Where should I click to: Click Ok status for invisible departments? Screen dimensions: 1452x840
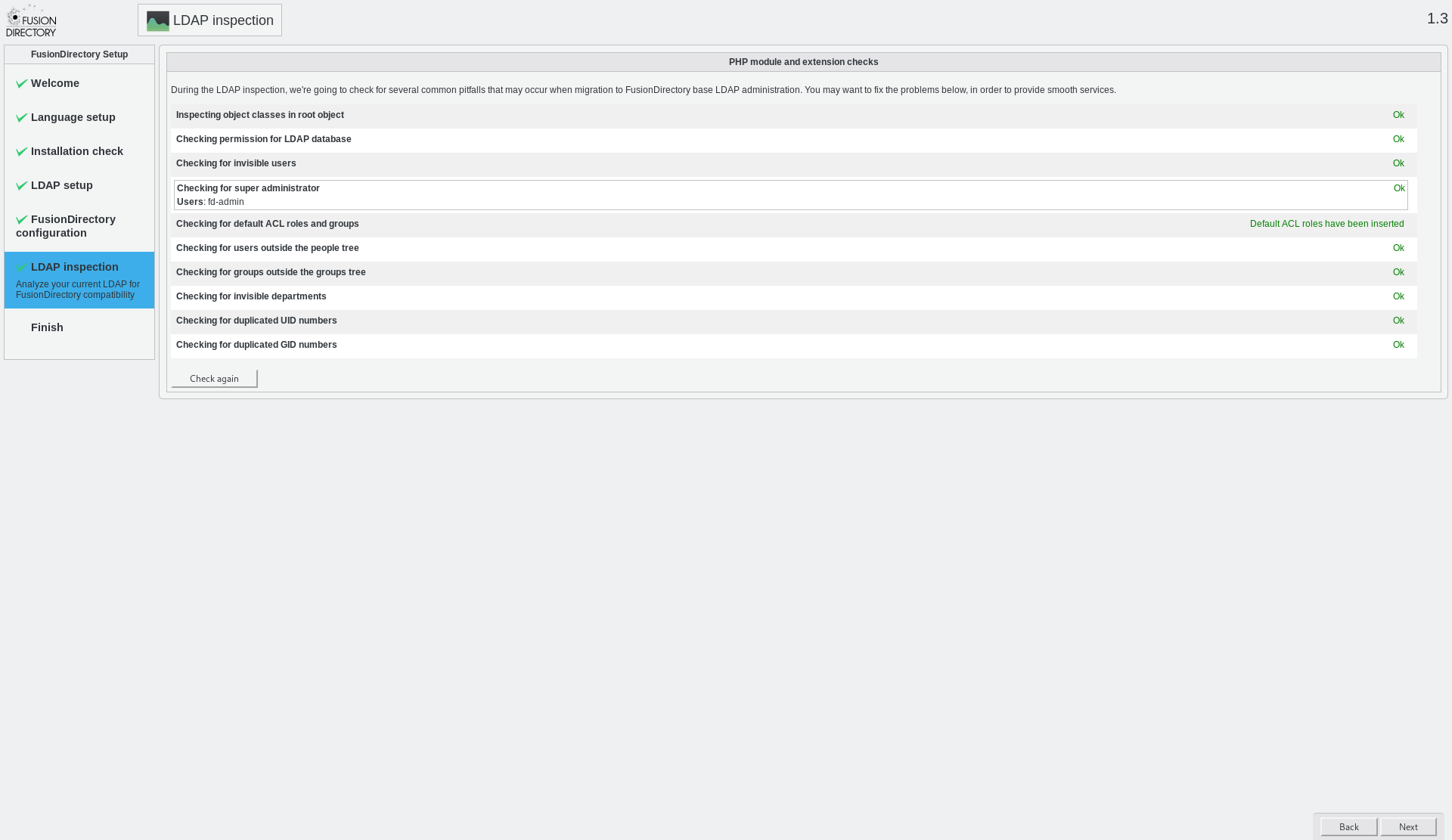pos(1398,296)
